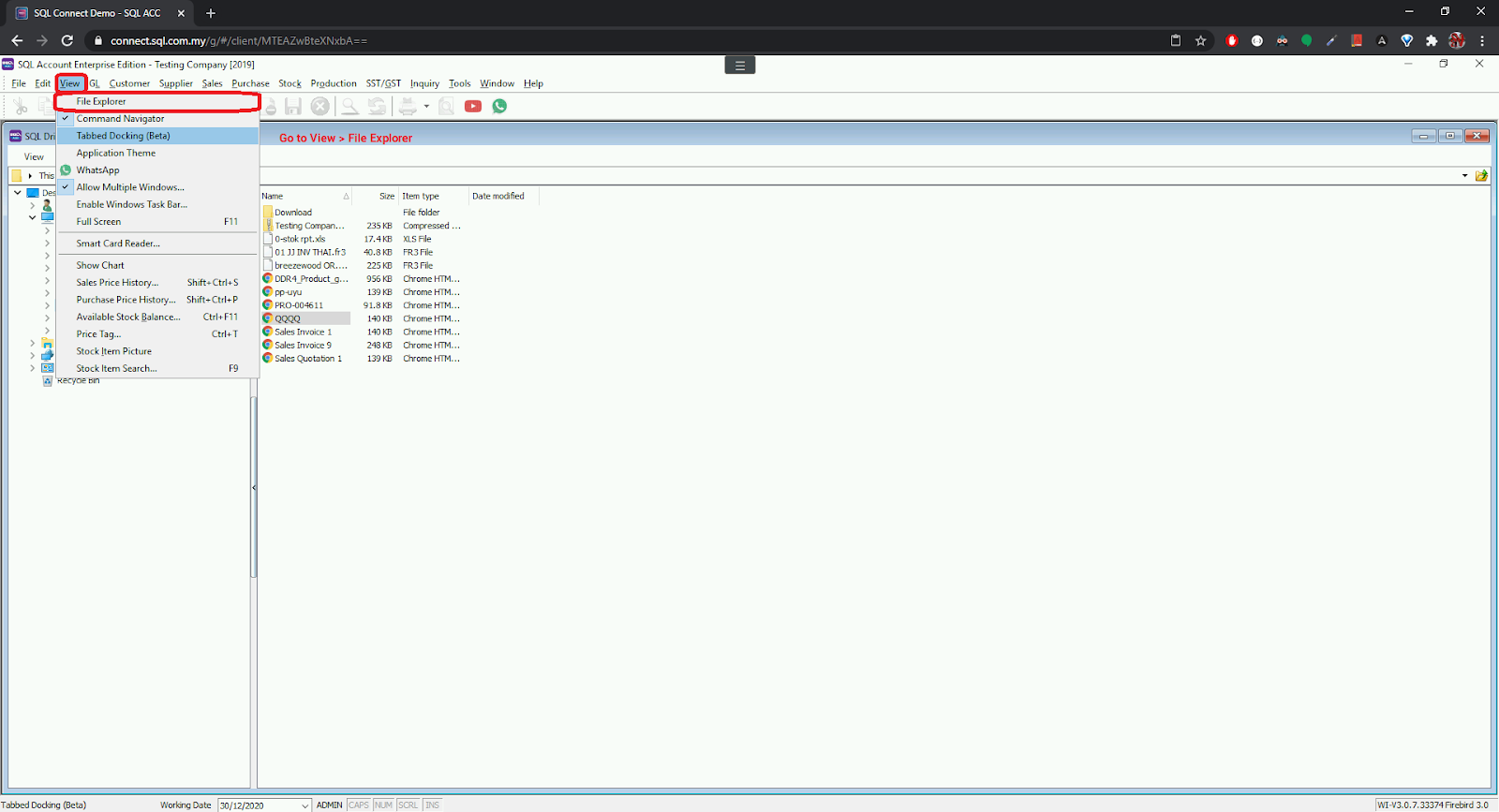Toggle Allow Multiple Windows option
Screen dimensions: 1499x812
point(130,187)
